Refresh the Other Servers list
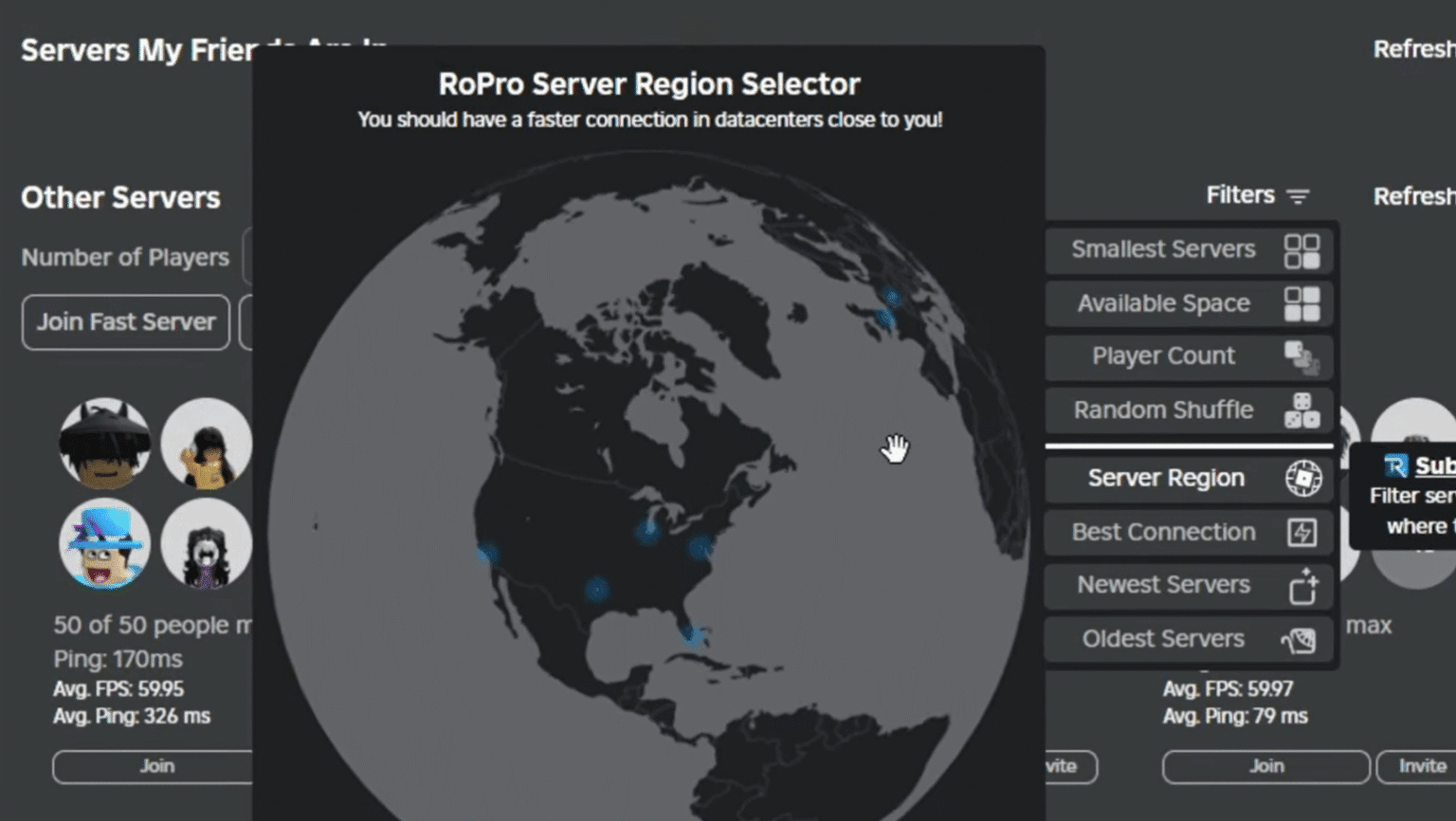The image size is (1456, 821). click(x=1415, y=196)
